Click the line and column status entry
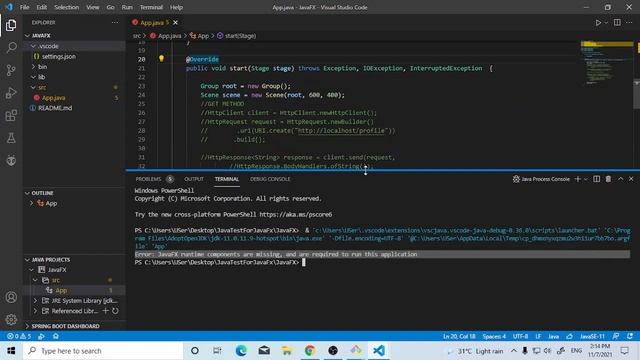Image resolution: width=640 pixels, height=360 pixels. tap(459, 336)
